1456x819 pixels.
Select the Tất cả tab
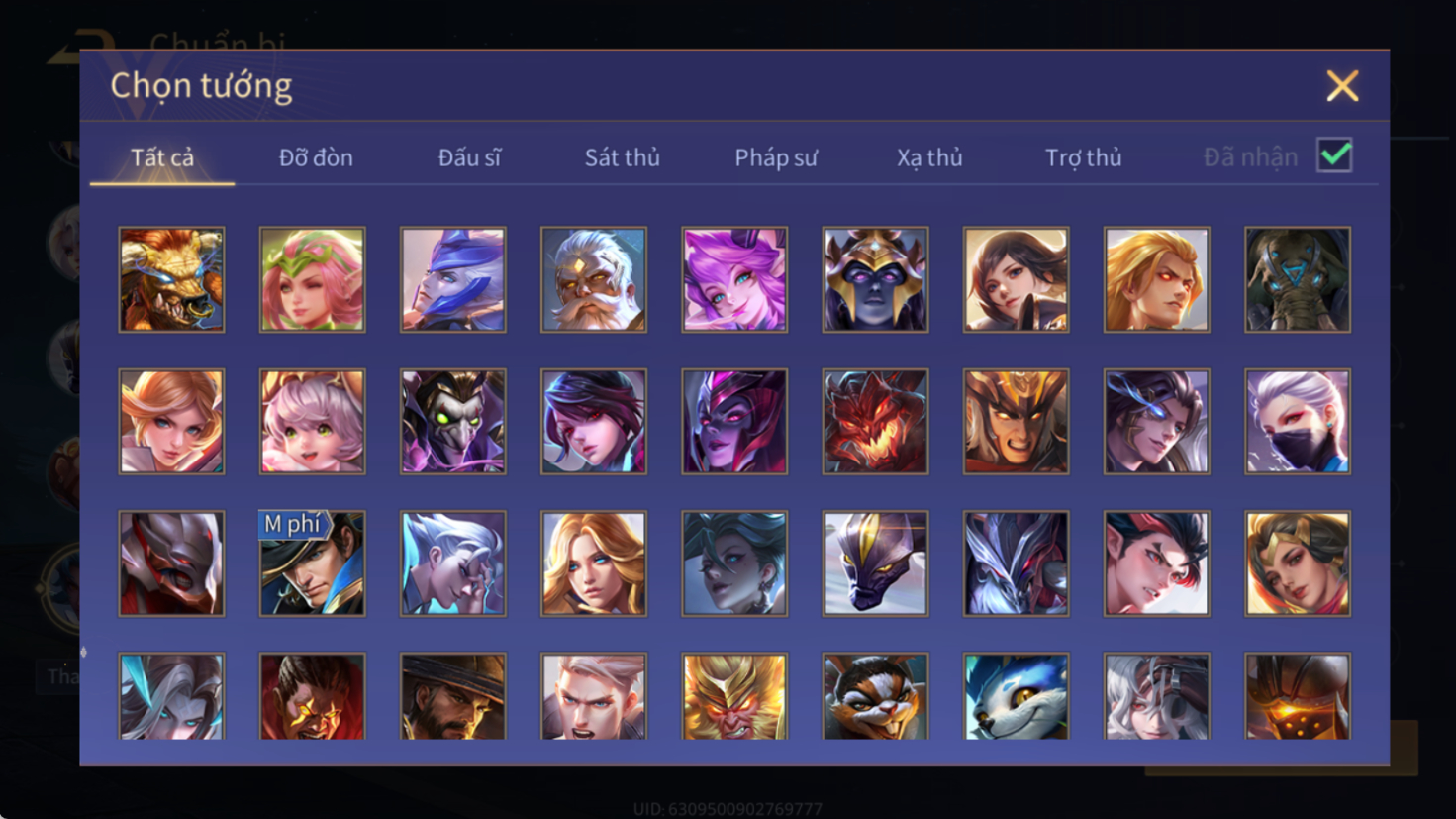tap(162, 157)
